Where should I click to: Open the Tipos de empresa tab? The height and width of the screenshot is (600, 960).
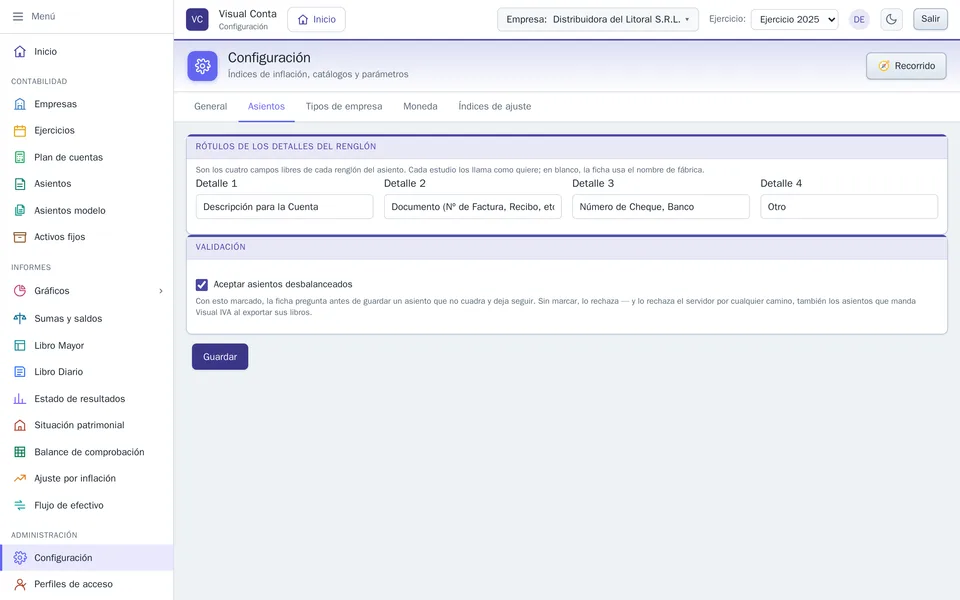344,107
